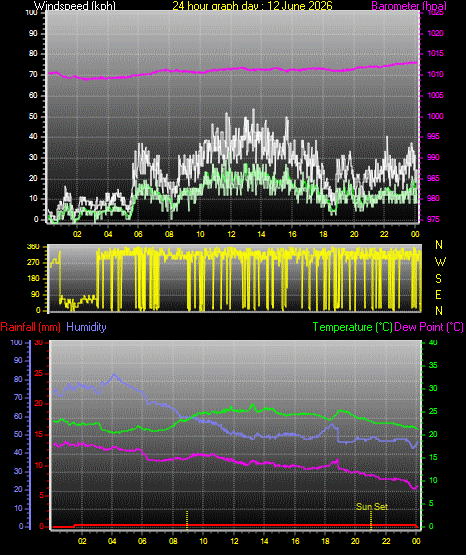Select the "180" wind direction axis value
This screenshot has width=466, height=555.
(x=33, y=279)
